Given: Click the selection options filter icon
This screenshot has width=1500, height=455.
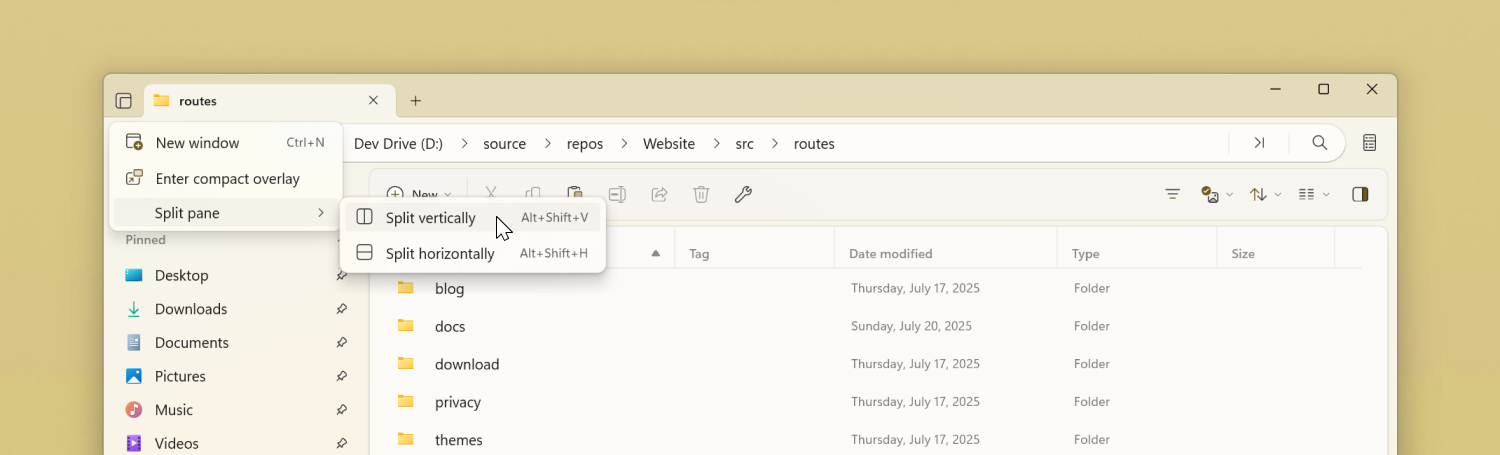Looking at the screenshot, I should pyautogui.click(x=1173, y=195).
